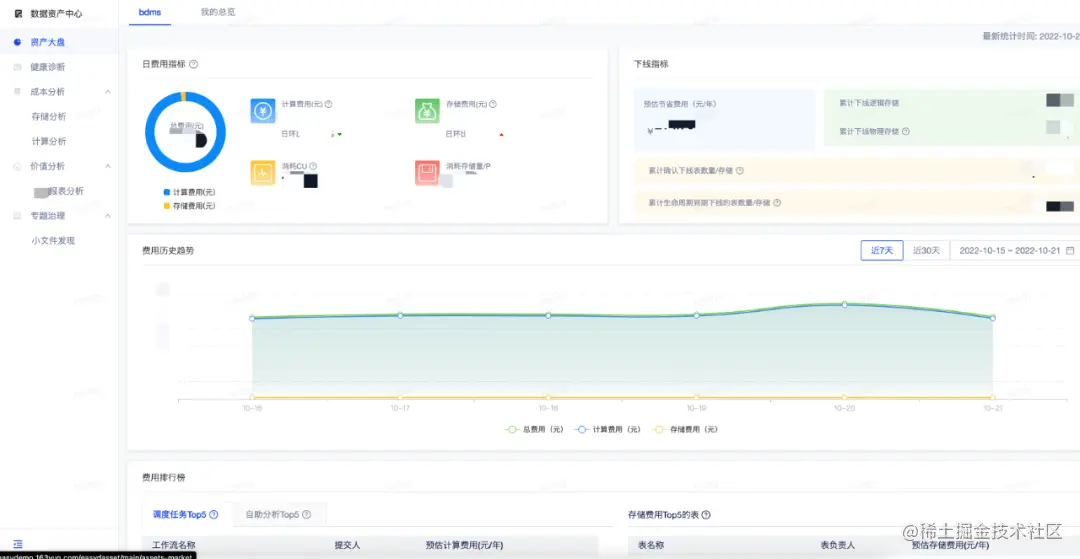Click the yellow 消耗CU icon
Screen dimensions: 1080x559
pyautogui.click(x=263, y=173)
